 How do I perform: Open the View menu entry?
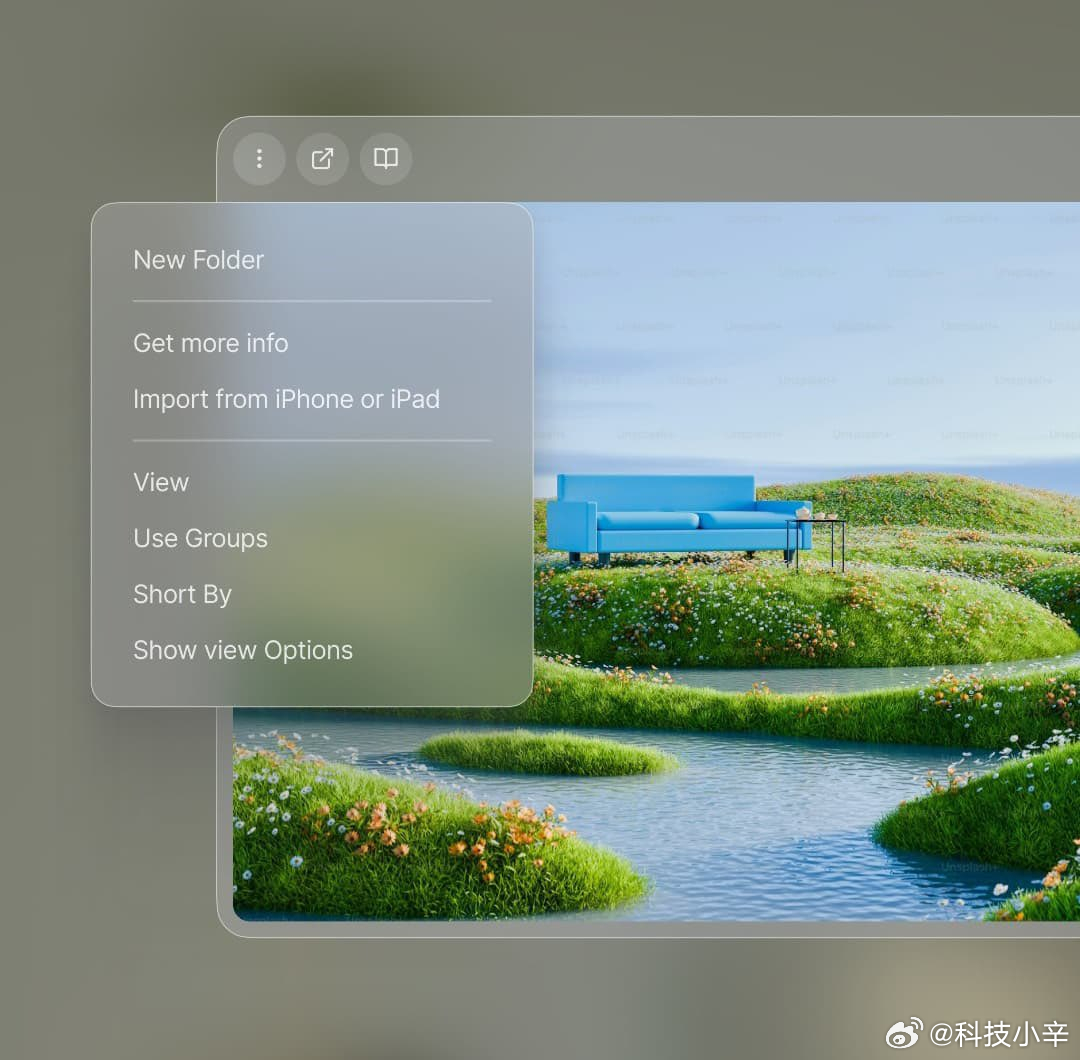[x=161, y=482]
